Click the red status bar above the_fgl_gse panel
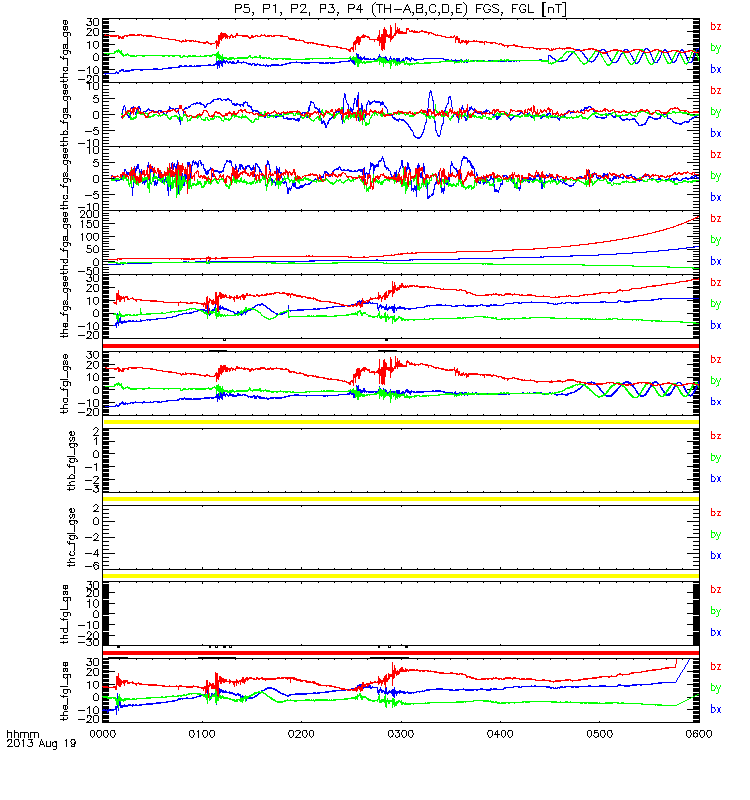 tap(401, 653)
